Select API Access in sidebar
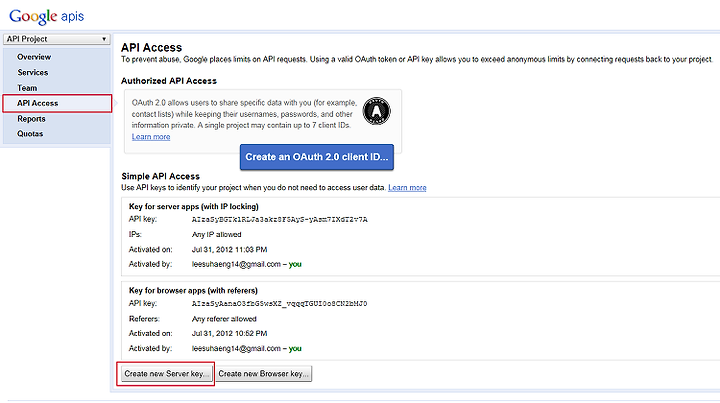Screen dimensions: 720x403 [57, 103]
